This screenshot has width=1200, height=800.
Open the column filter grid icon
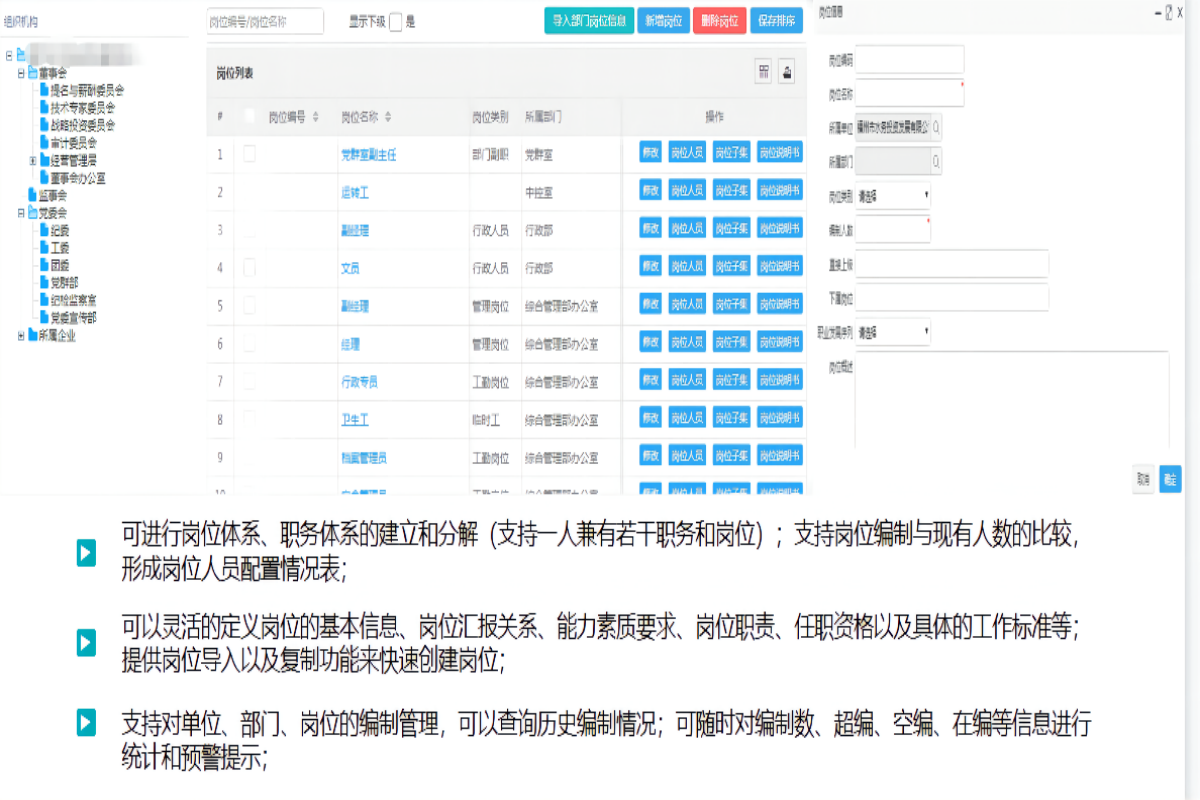[764, 71]
